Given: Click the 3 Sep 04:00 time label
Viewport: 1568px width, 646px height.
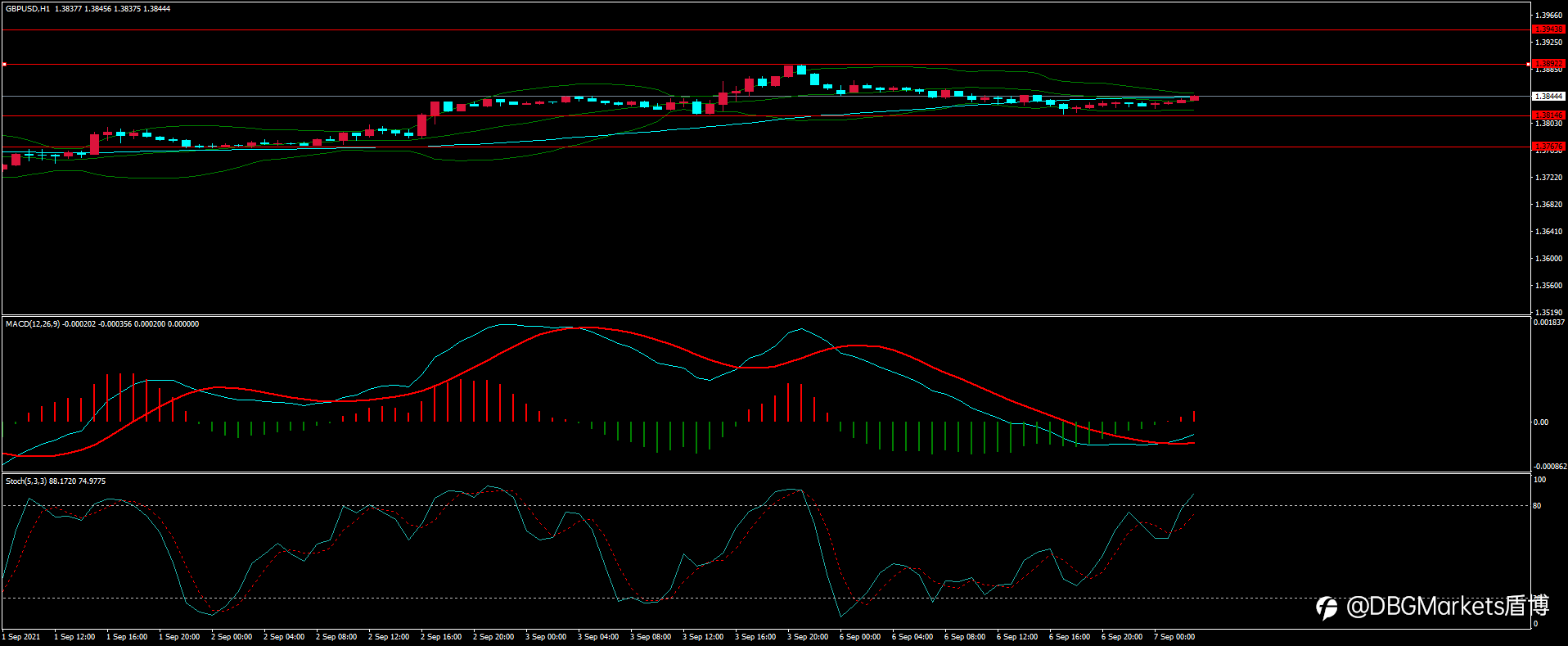Looking at the screenshot, I should tap(598, 637).
